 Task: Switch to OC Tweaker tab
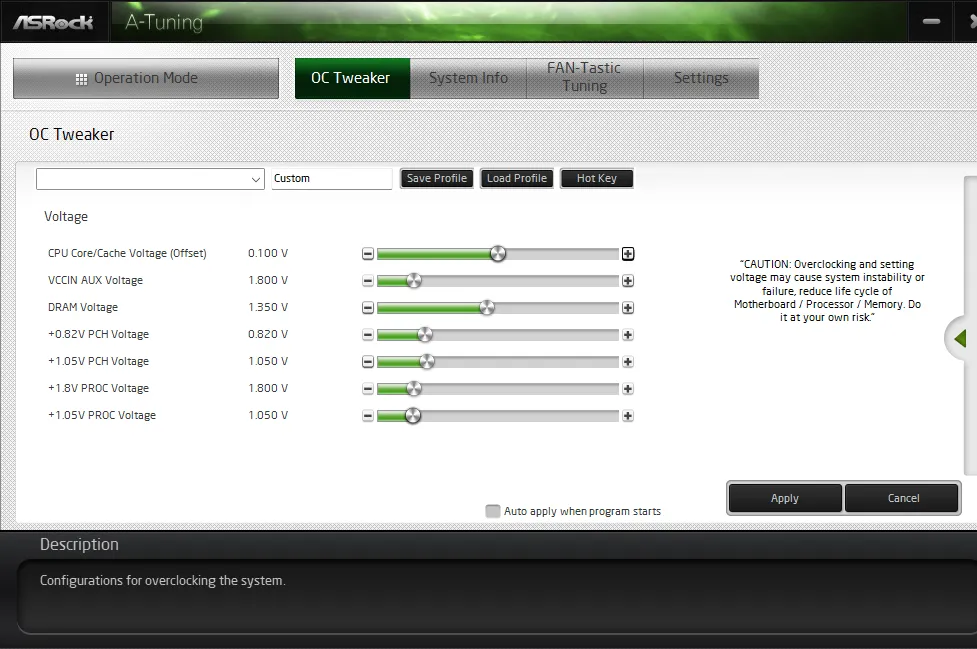pos(352,78)
